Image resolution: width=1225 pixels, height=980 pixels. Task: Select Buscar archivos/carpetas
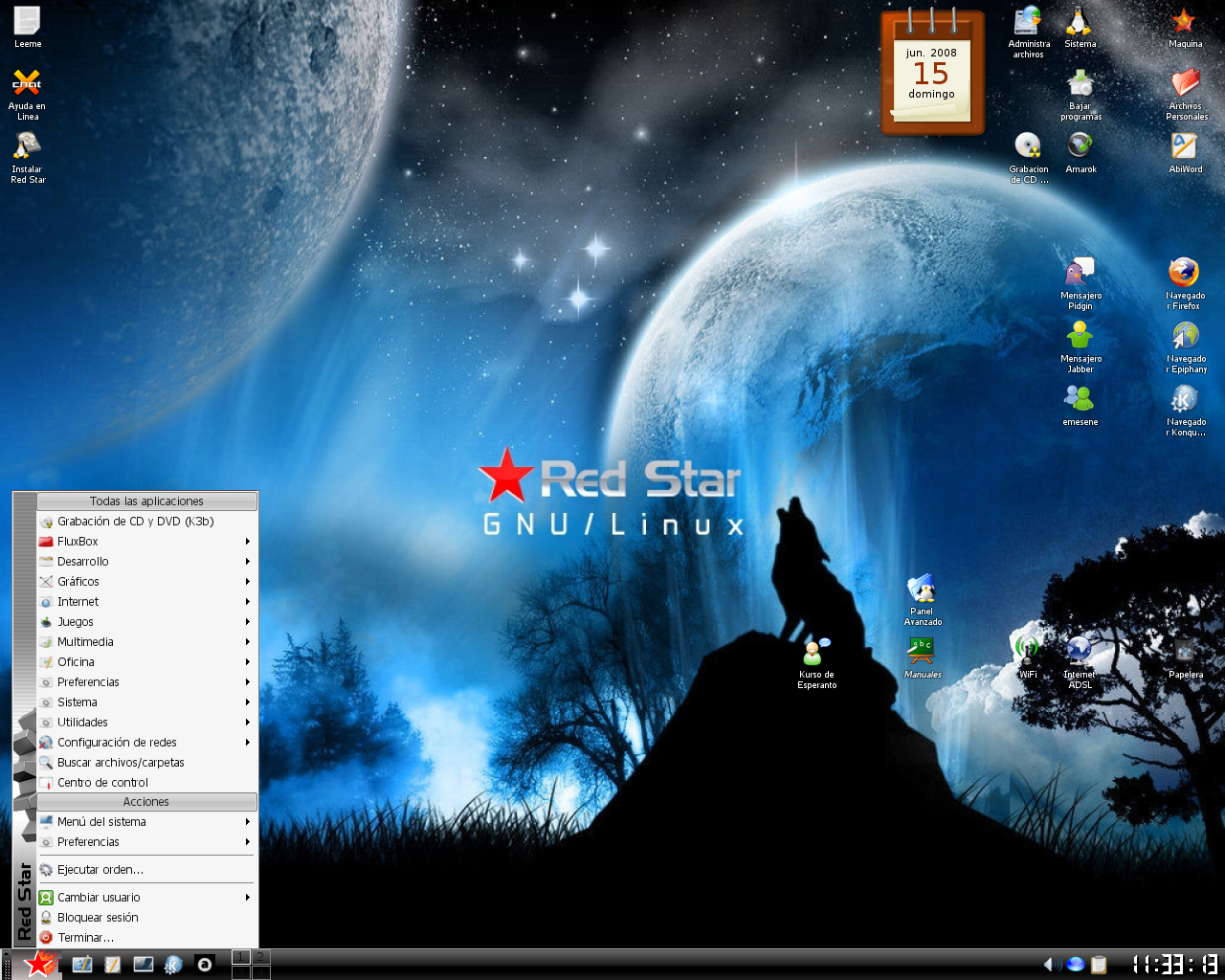[146, 763]
